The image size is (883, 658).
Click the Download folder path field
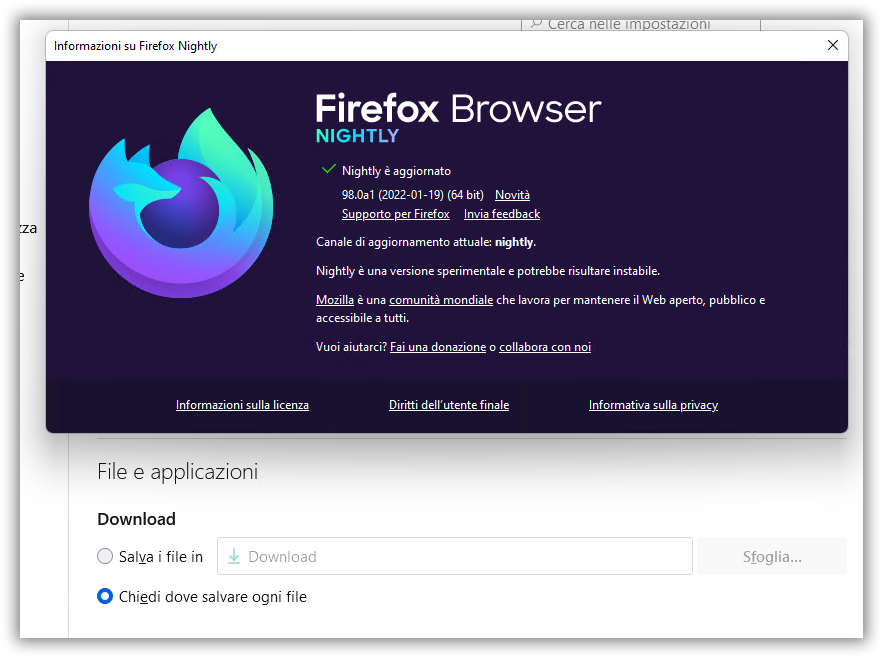454,556
